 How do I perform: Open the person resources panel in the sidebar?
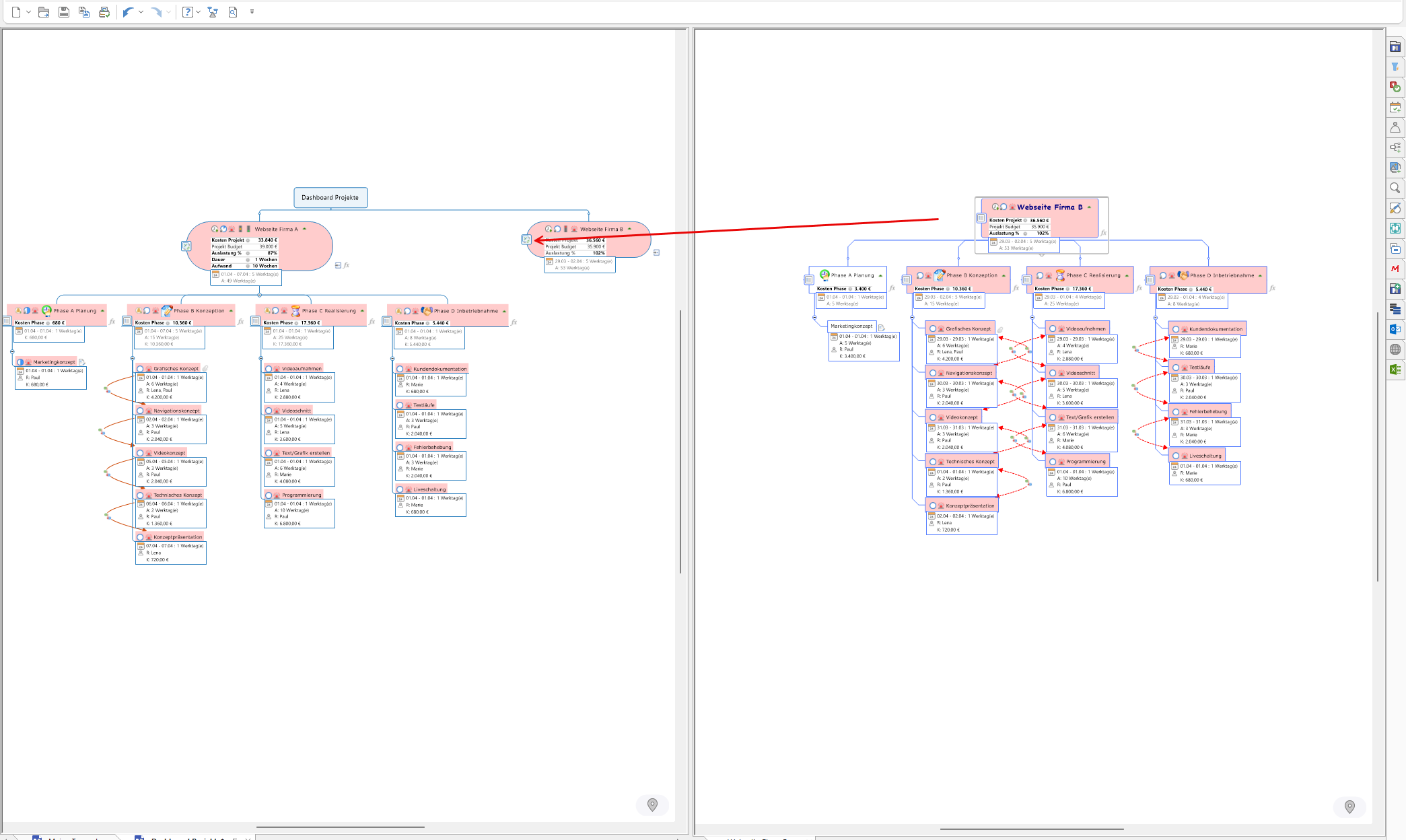click(x=1395, y=127)
